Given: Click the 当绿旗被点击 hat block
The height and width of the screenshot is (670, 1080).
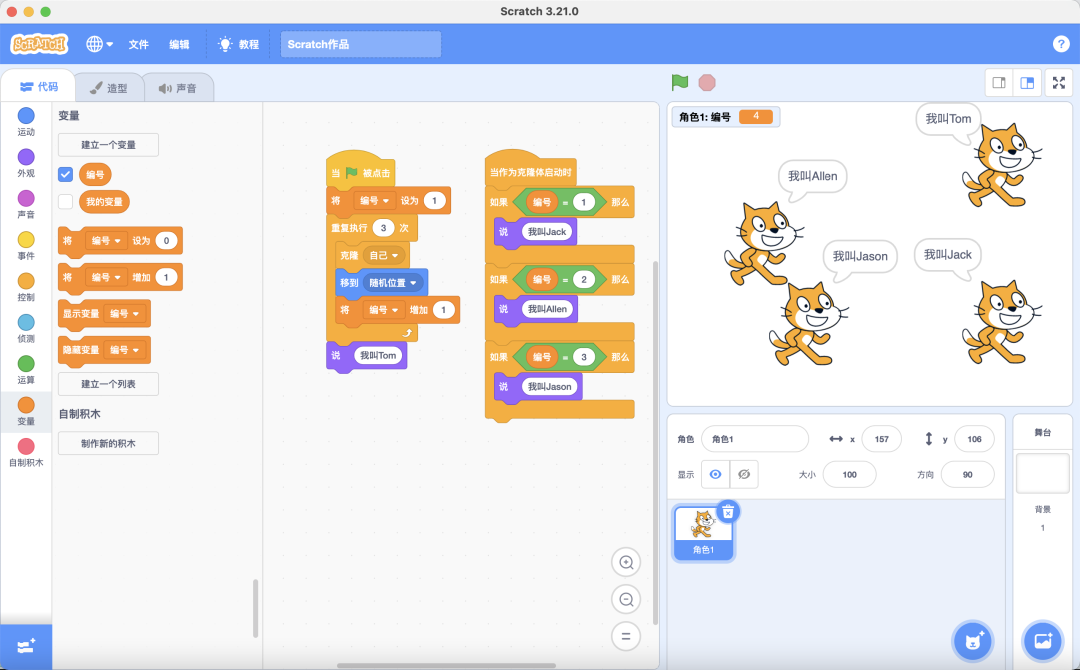Looking at the screenshot, I should tap(361, 170).
